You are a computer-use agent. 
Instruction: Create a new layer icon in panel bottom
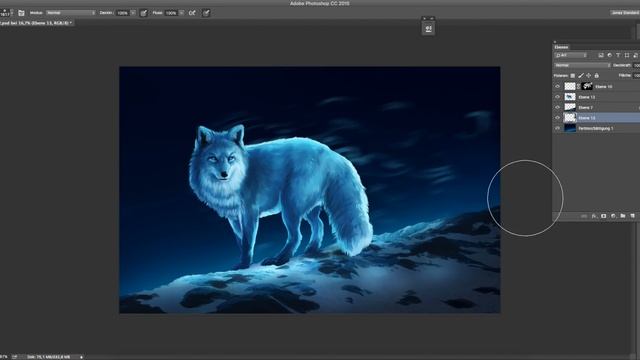pyautogui.click(x=632, y=216)
